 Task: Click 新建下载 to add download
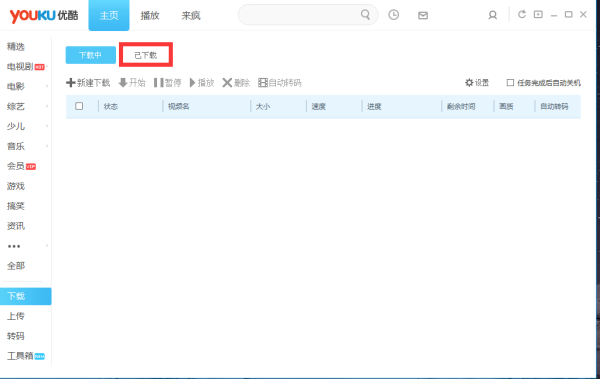(x=88, y=83)
